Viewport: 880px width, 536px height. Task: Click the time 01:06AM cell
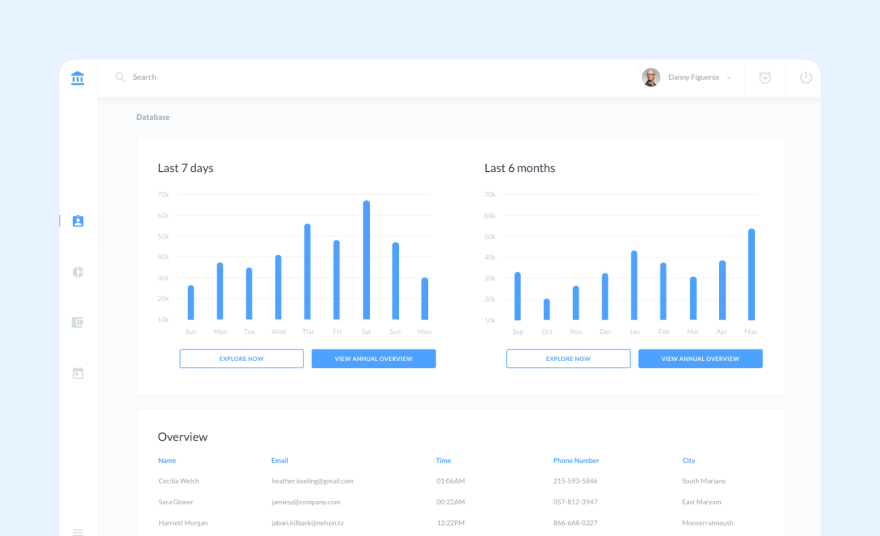coord(451,481)
